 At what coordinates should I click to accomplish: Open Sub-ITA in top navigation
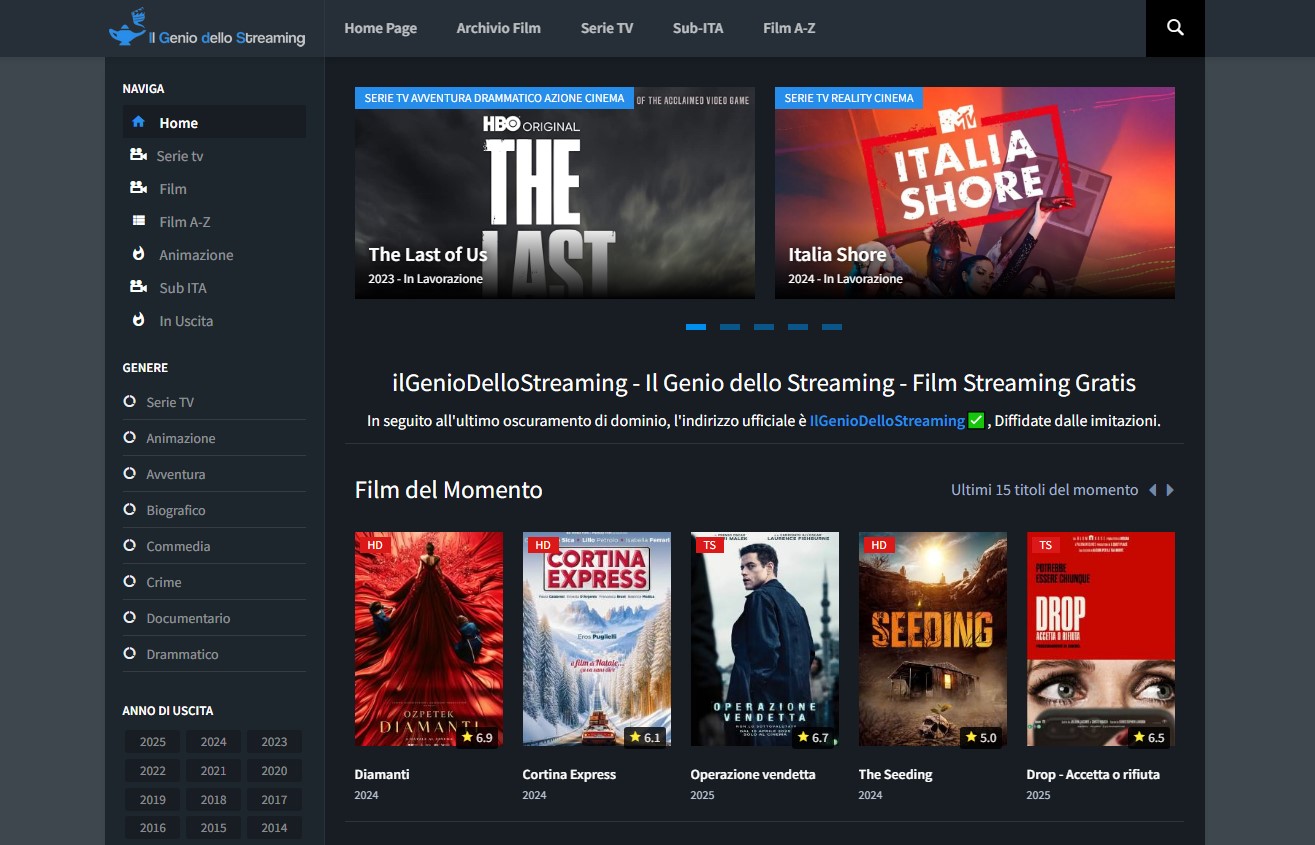(x=698, y=28)
